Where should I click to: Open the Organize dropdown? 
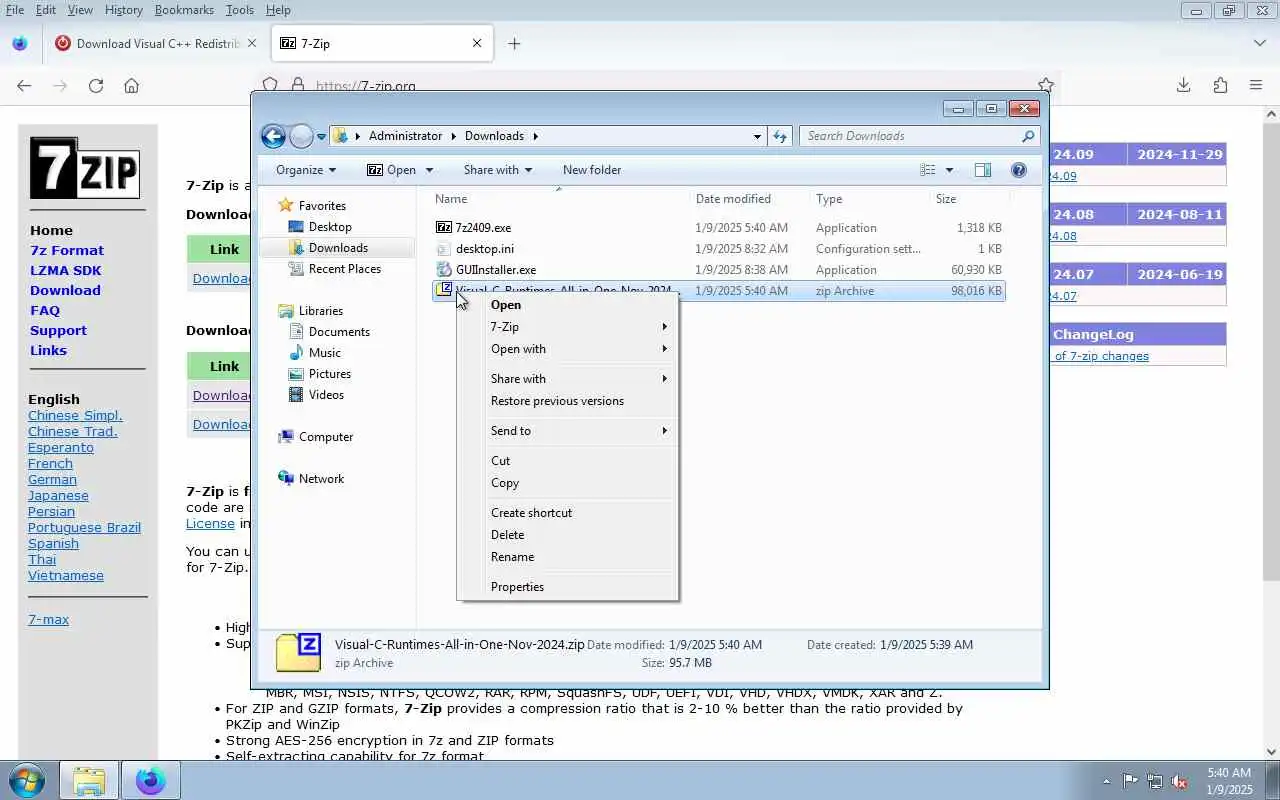click(x=306, y=170)
